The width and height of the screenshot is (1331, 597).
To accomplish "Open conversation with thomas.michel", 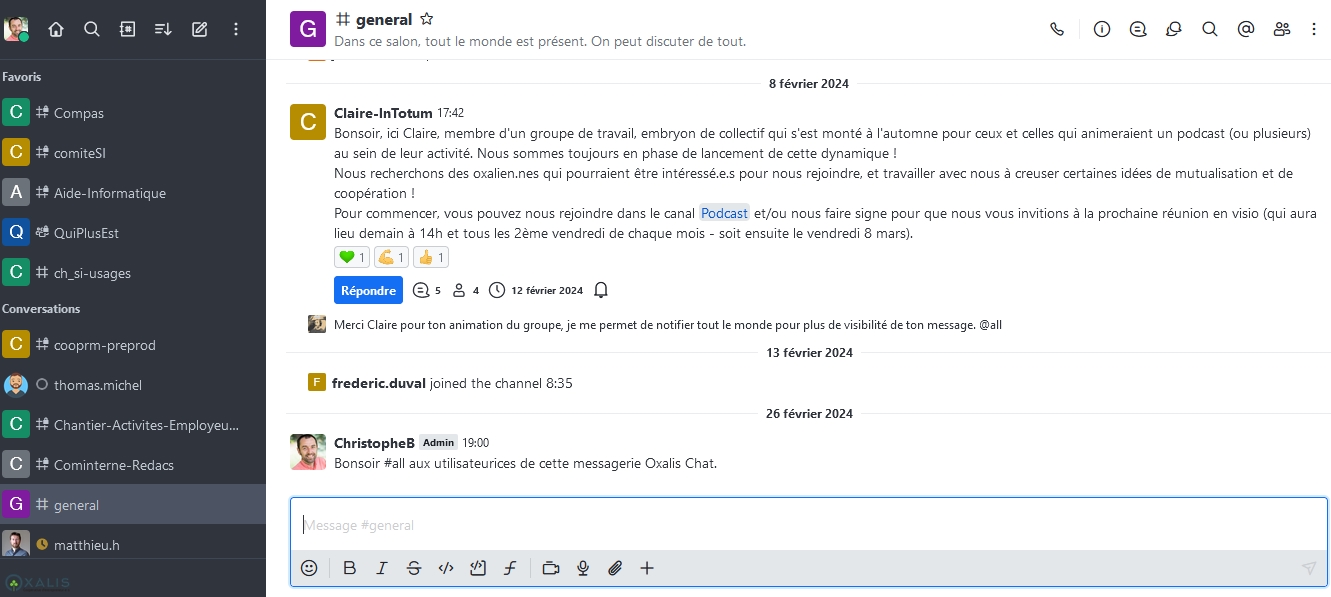I will pyautogui.click(x=98, y=385).
